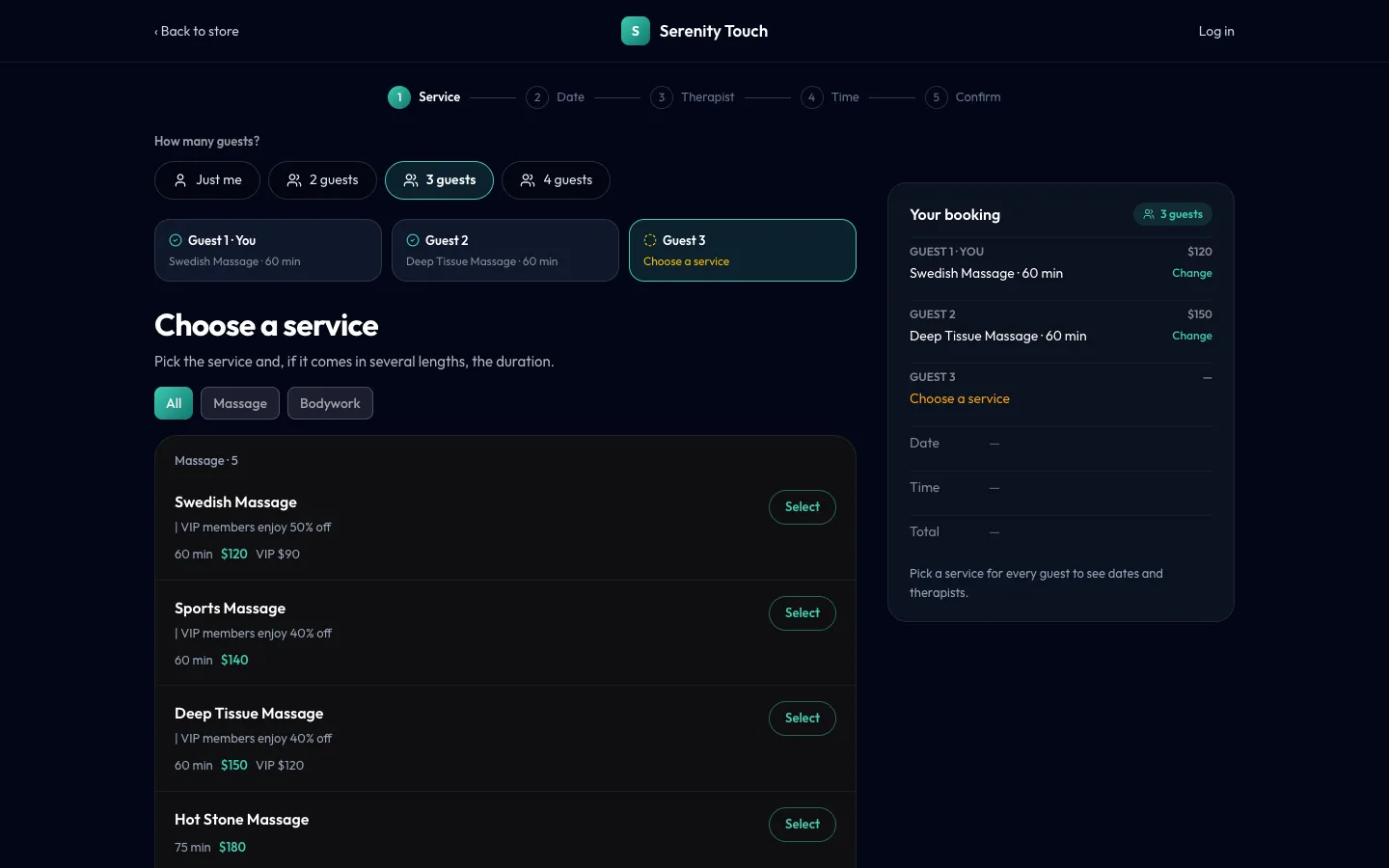
Task: Click the dashed circle icon on Guest 3 card
Action: 650,240
